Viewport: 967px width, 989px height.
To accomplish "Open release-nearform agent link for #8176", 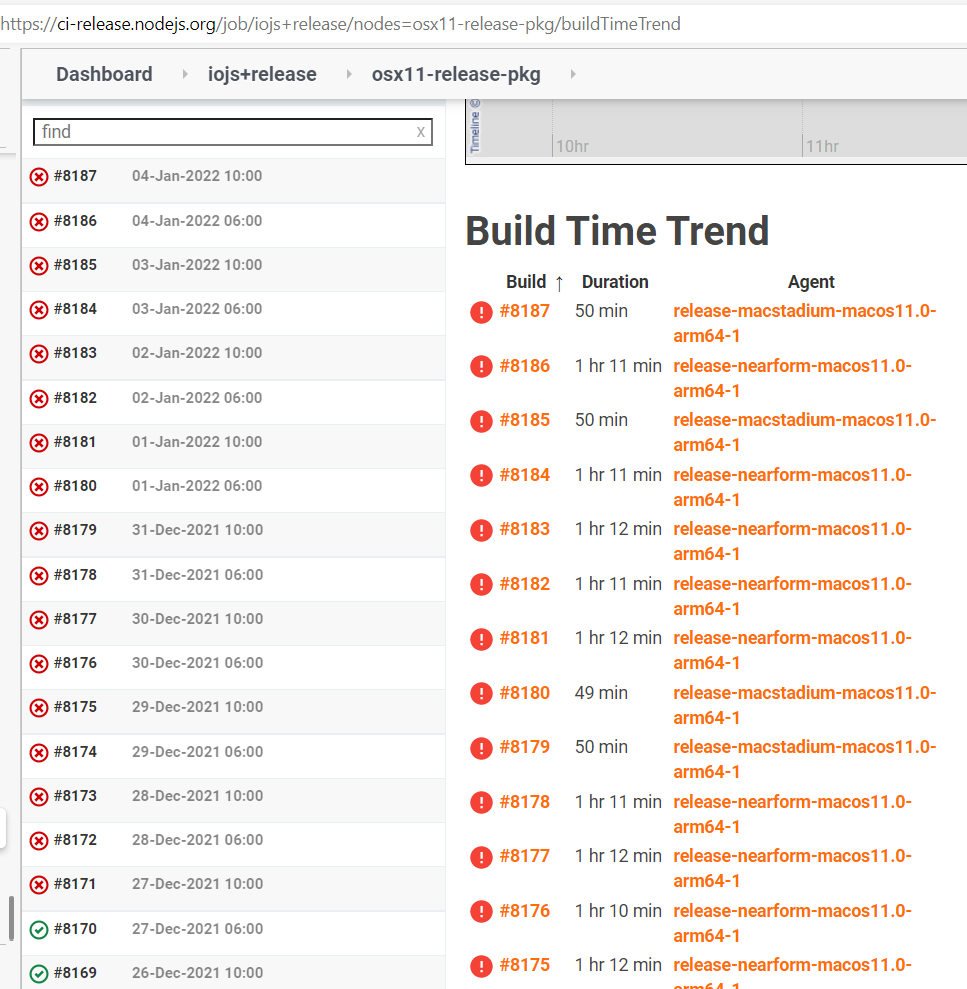I will point(792,923).
